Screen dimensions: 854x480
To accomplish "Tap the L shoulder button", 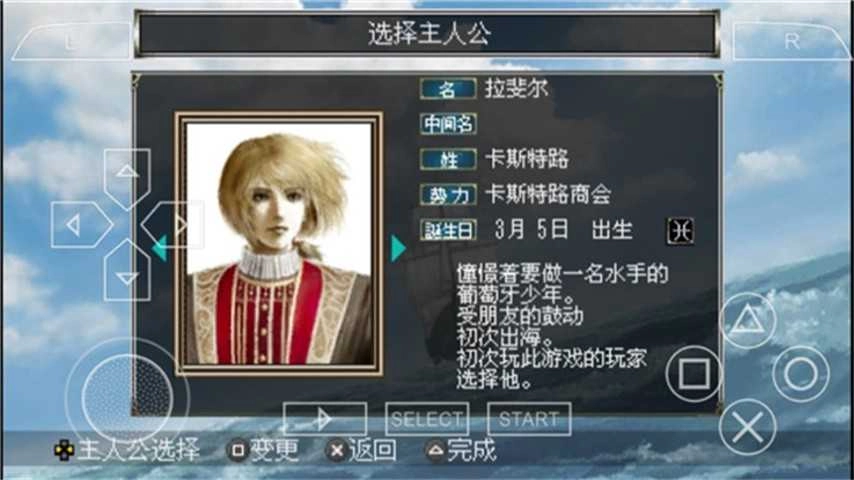I will 71,41.
